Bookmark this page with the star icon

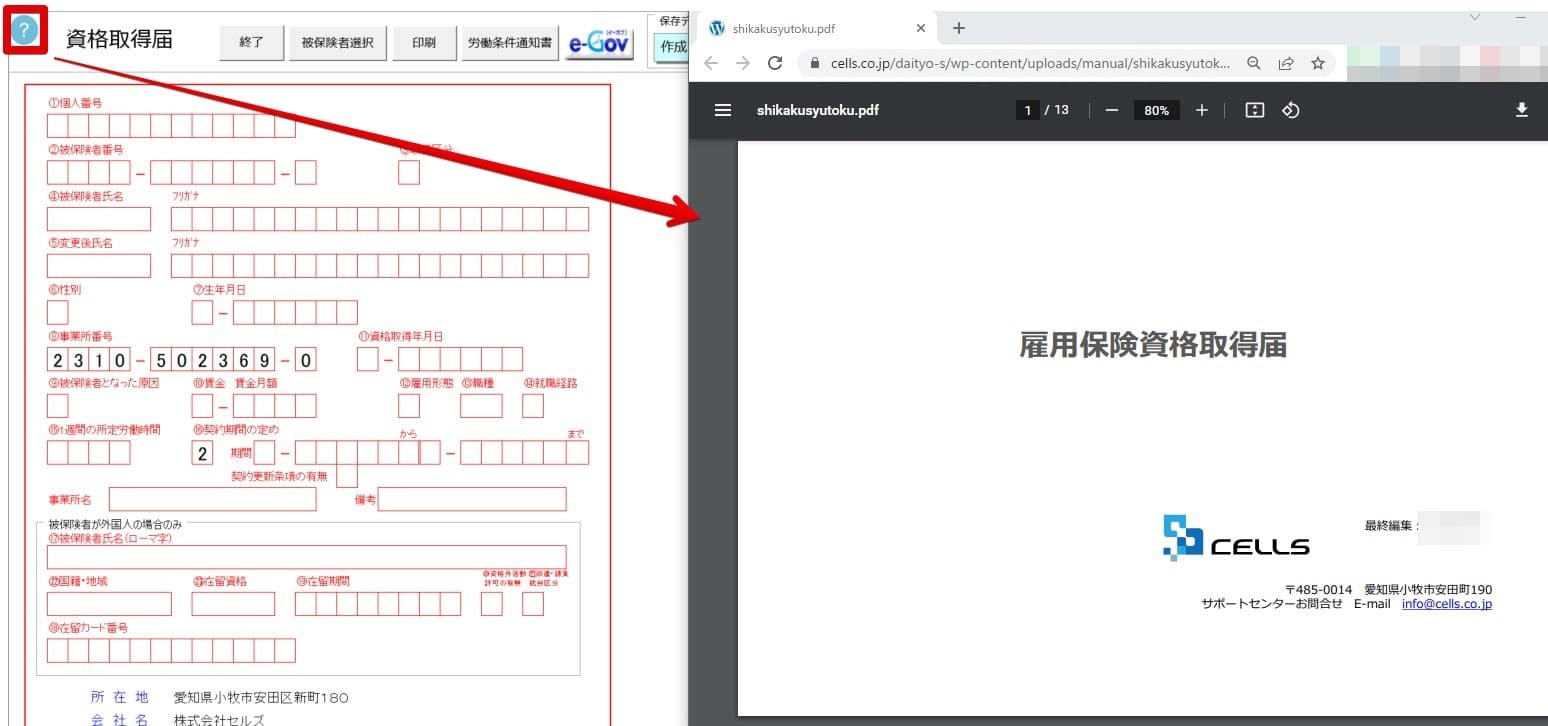pos(1319,62)
